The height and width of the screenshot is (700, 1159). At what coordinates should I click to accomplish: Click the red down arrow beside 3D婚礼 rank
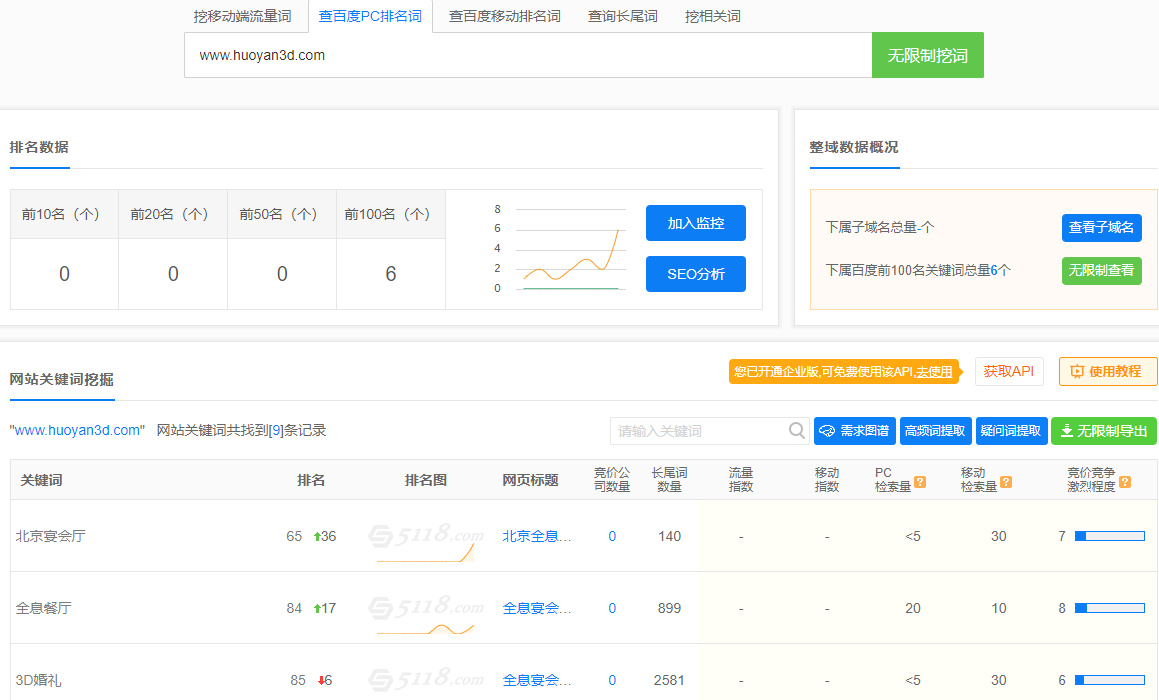click(x=322, y=680)
